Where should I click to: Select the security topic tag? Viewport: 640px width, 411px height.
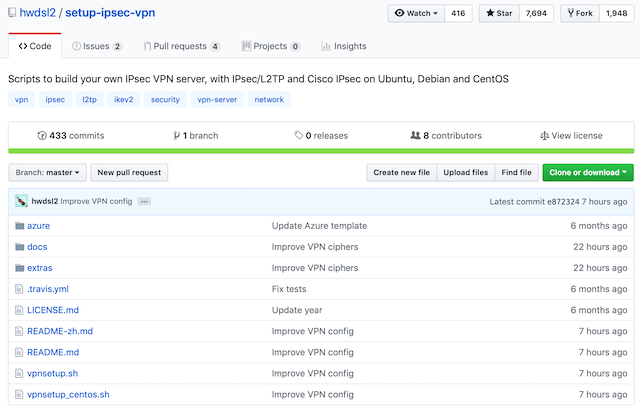click(165, 100)
